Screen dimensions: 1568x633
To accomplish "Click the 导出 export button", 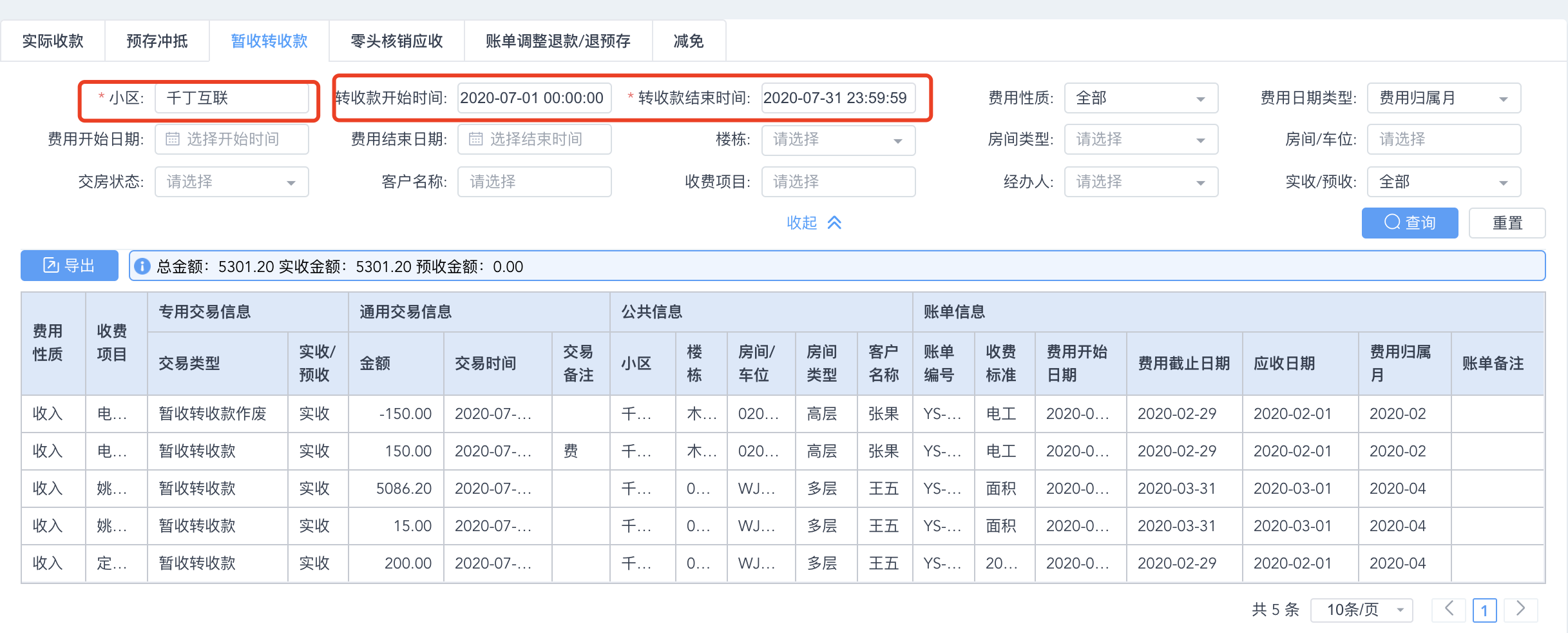I will click(x=70, y=266).
